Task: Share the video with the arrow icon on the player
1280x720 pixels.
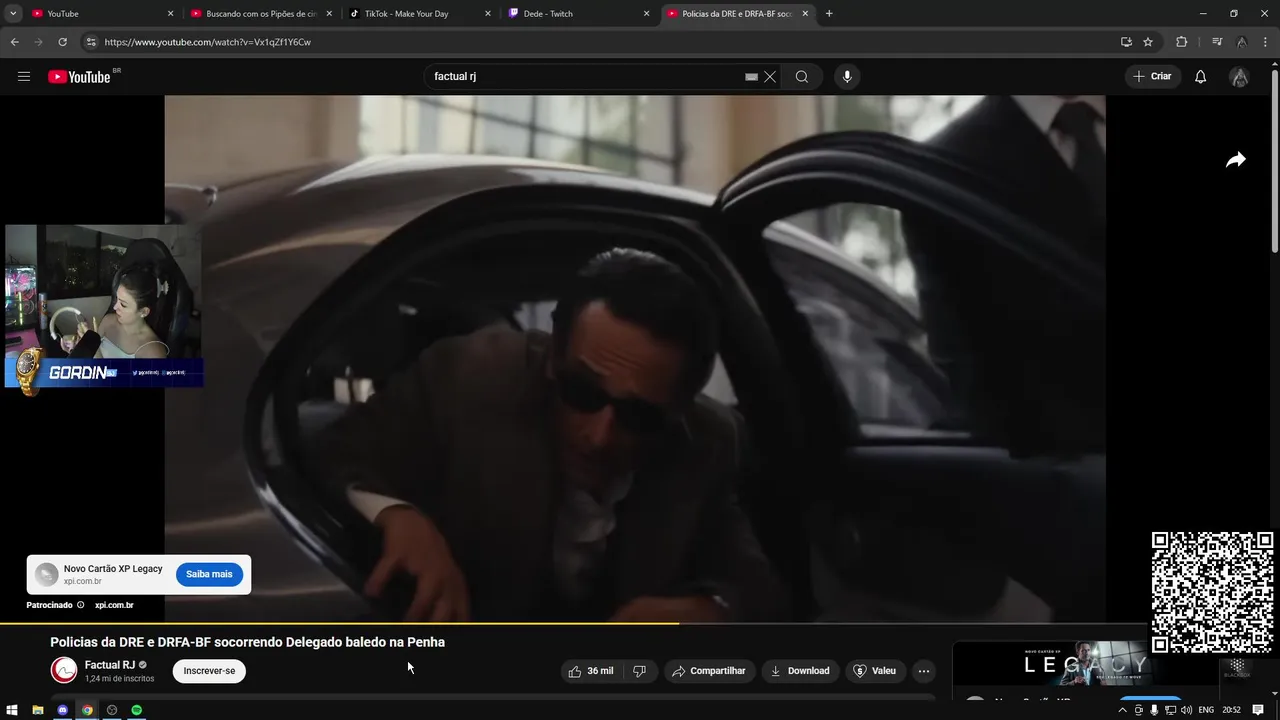Action: pos(1236,160)
